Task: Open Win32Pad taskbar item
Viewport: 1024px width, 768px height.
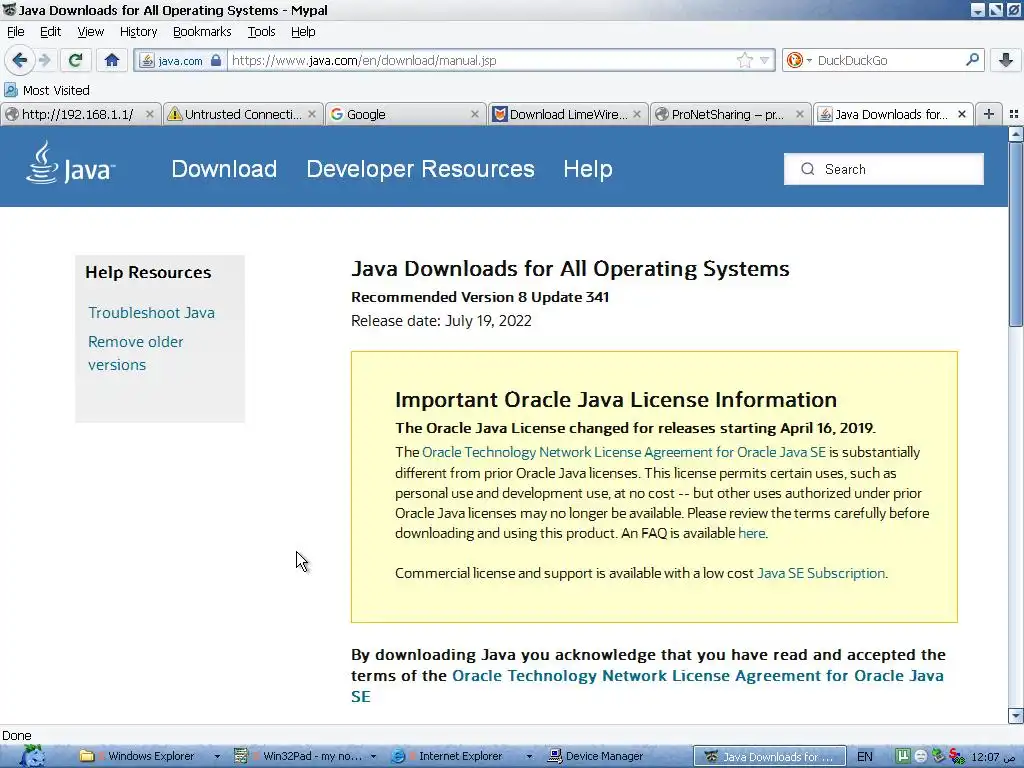Action: [x=298, y=756]
